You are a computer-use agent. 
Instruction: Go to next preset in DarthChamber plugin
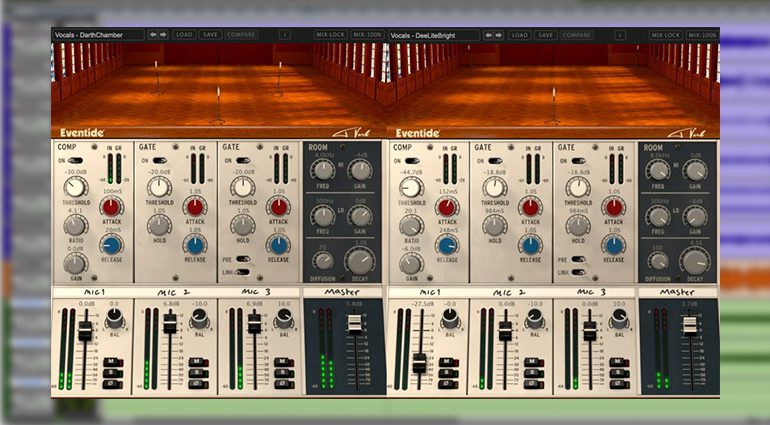pos(164,35)
